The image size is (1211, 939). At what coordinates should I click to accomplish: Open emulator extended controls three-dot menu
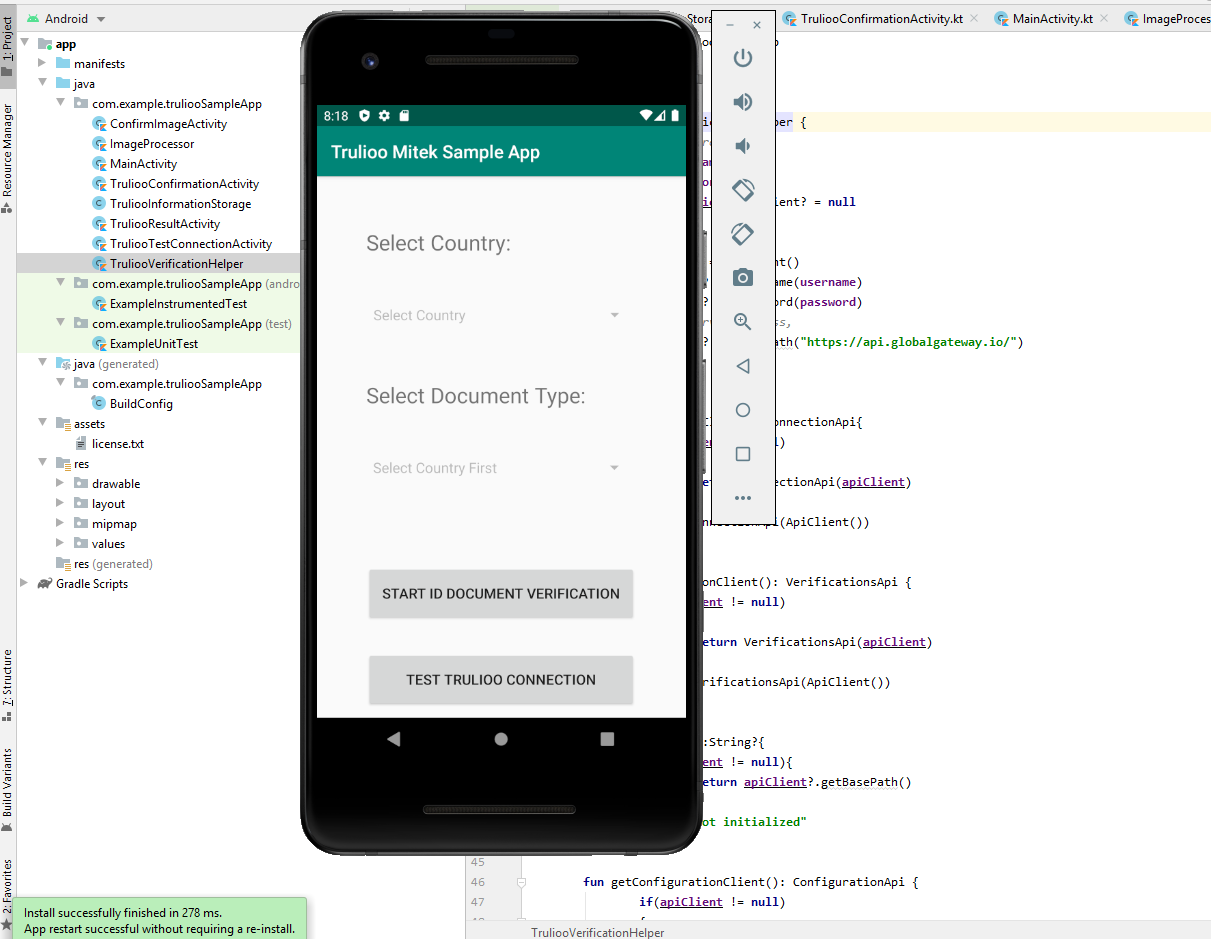[x=742, y=497]
